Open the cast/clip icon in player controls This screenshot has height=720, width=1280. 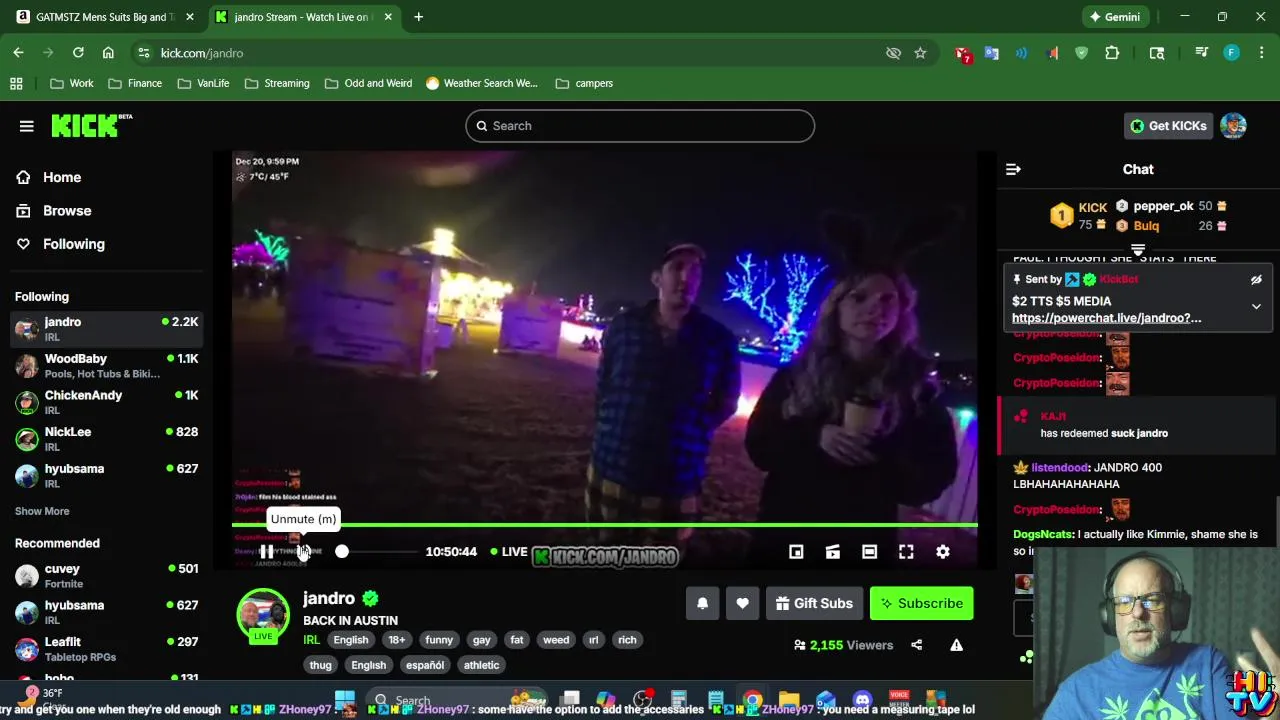tap(833, 552)
